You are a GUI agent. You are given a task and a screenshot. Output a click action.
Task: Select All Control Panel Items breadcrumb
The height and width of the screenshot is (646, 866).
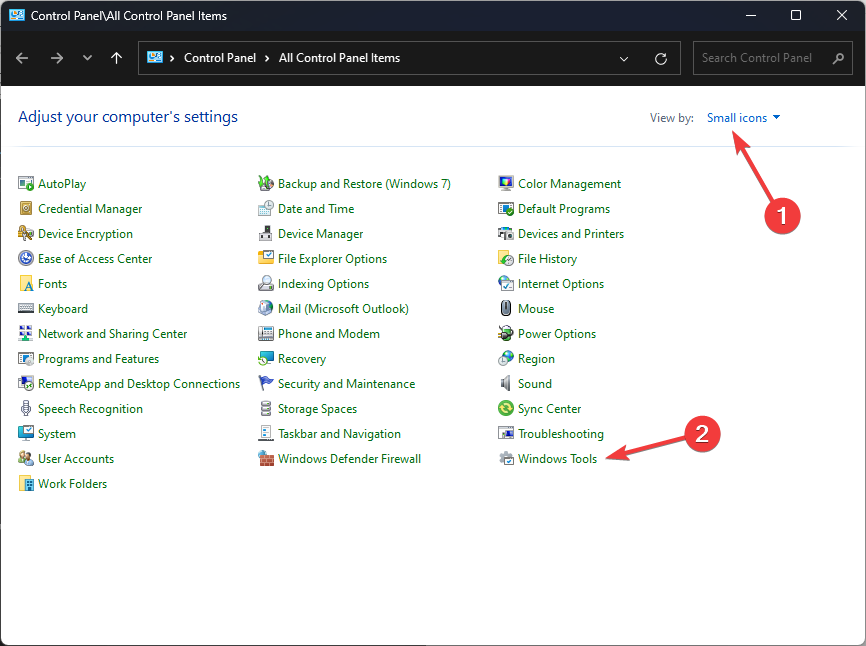pyautogui.click(x=339, y=58)
